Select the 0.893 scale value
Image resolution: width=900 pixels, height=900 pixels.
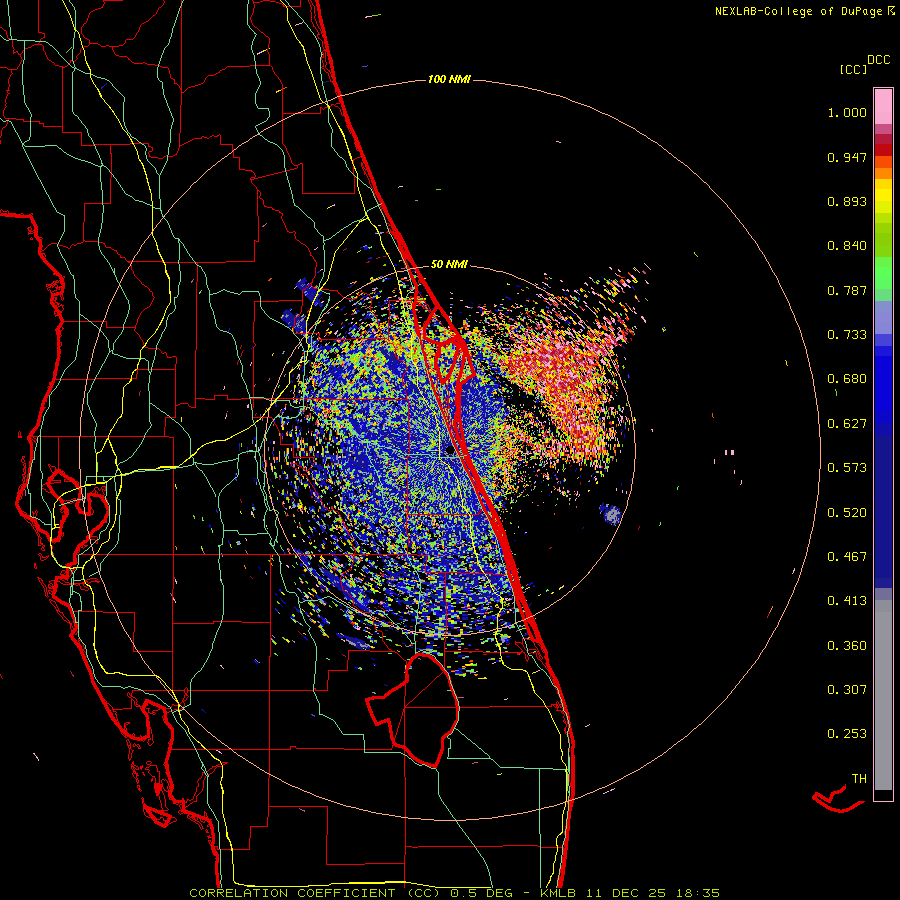pos(847,201)
